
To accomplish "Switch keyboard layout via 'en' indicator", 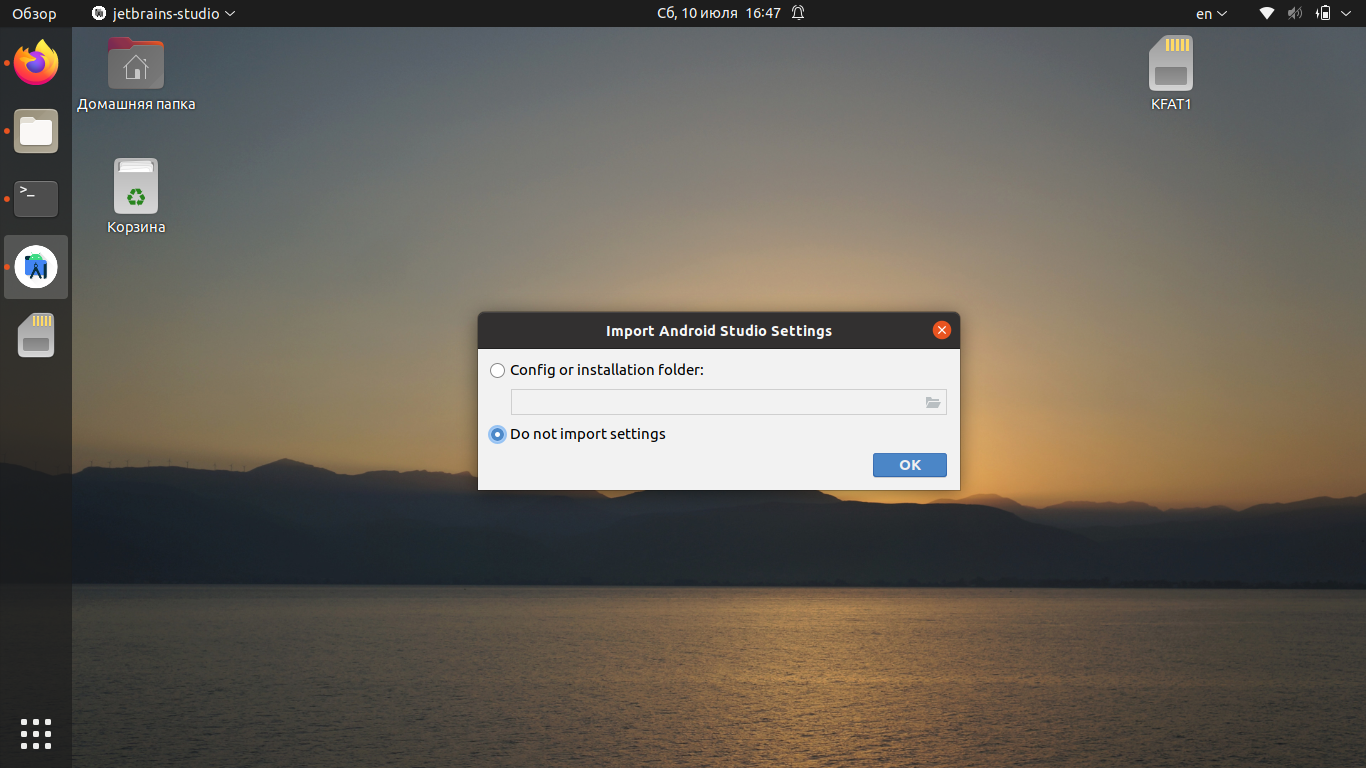I will tap(1211, 14).
